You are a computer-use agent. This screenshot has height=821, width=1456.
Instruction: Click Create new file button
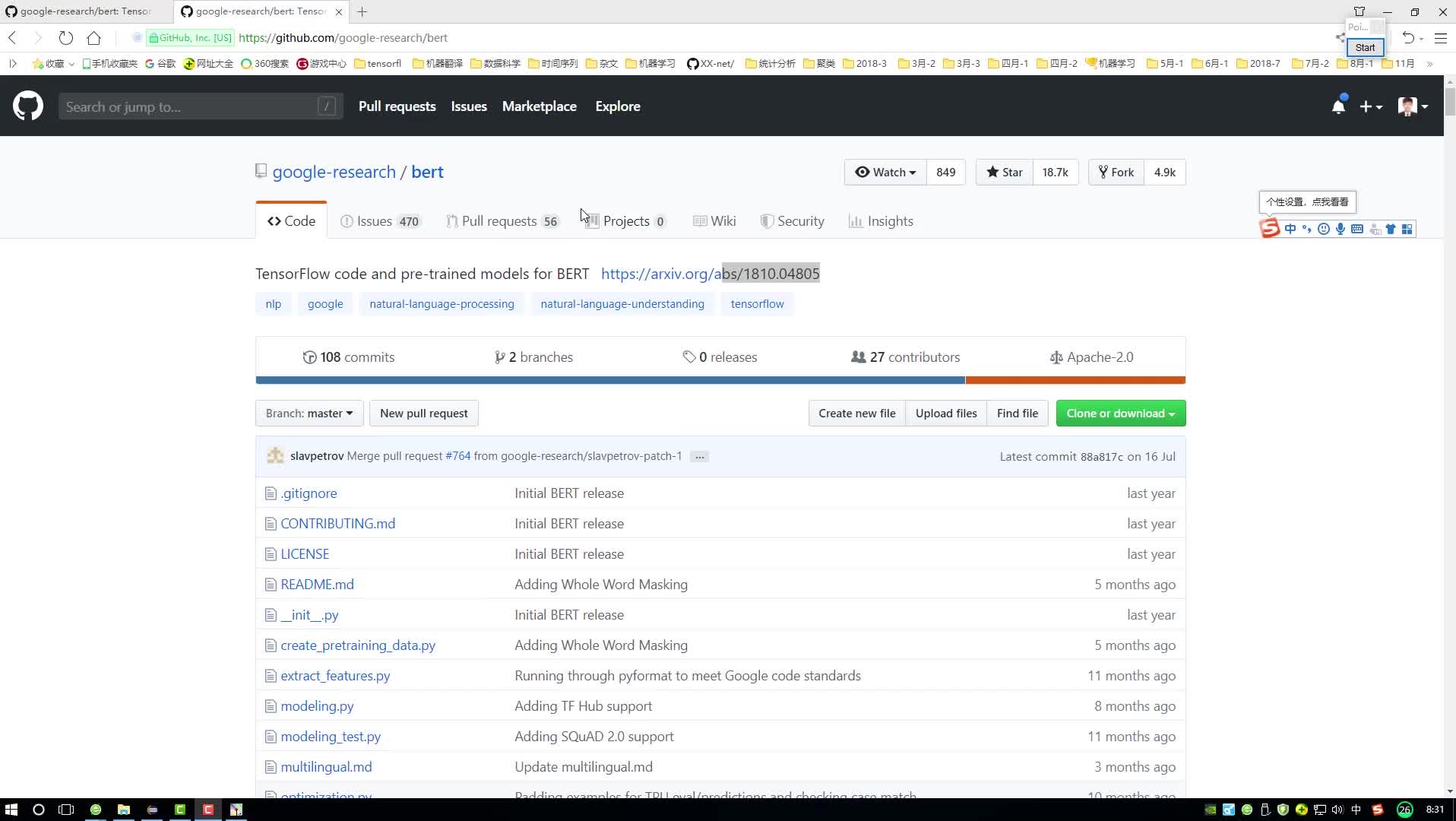pos(857,414)
